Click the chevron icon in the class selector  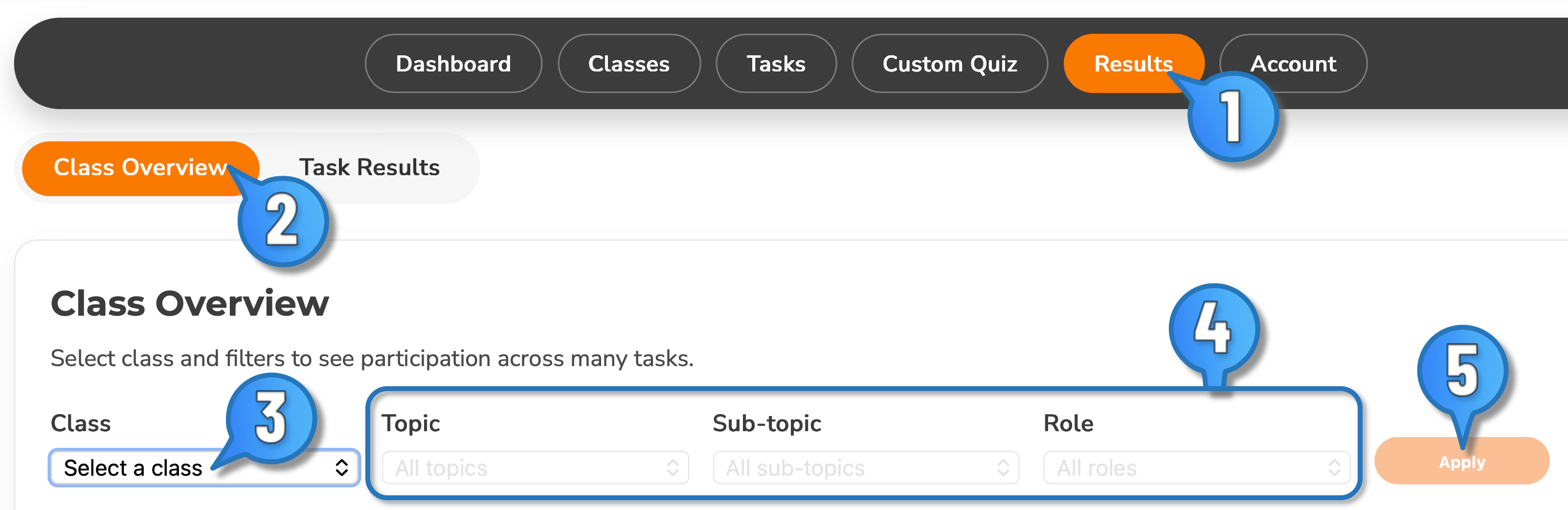(341, 468)
